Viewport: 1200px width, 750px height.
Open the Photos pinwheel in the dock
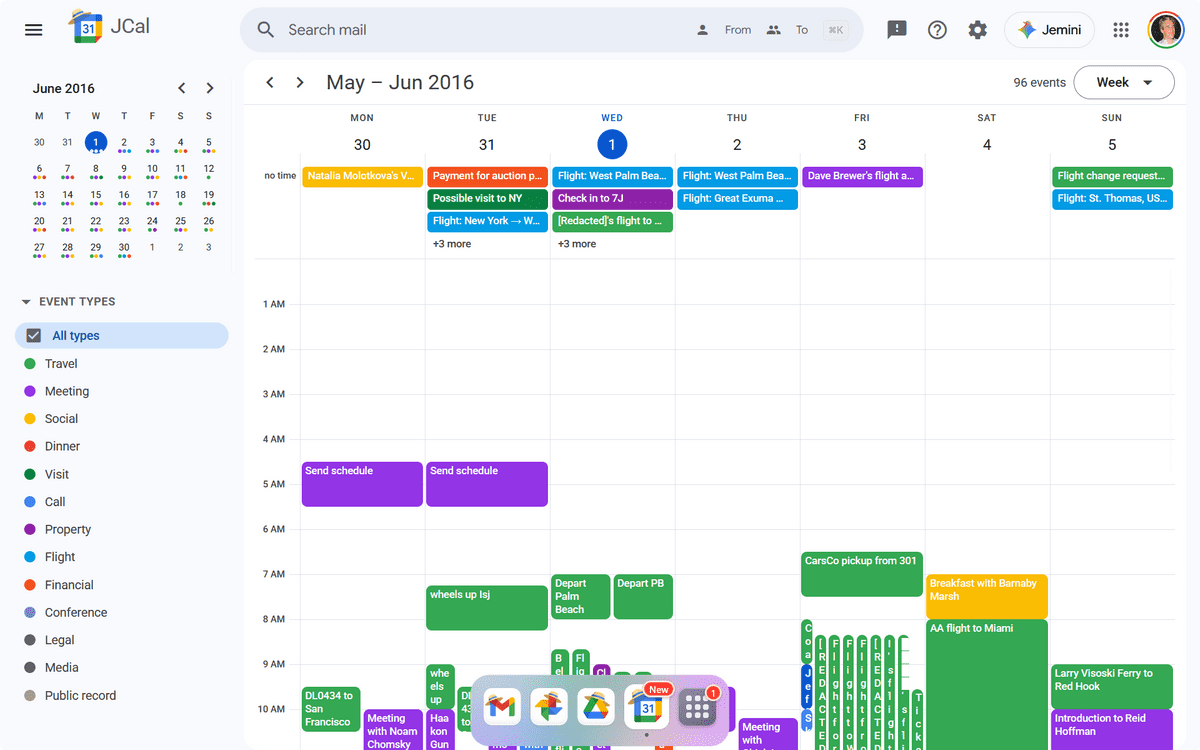point(549,708)
